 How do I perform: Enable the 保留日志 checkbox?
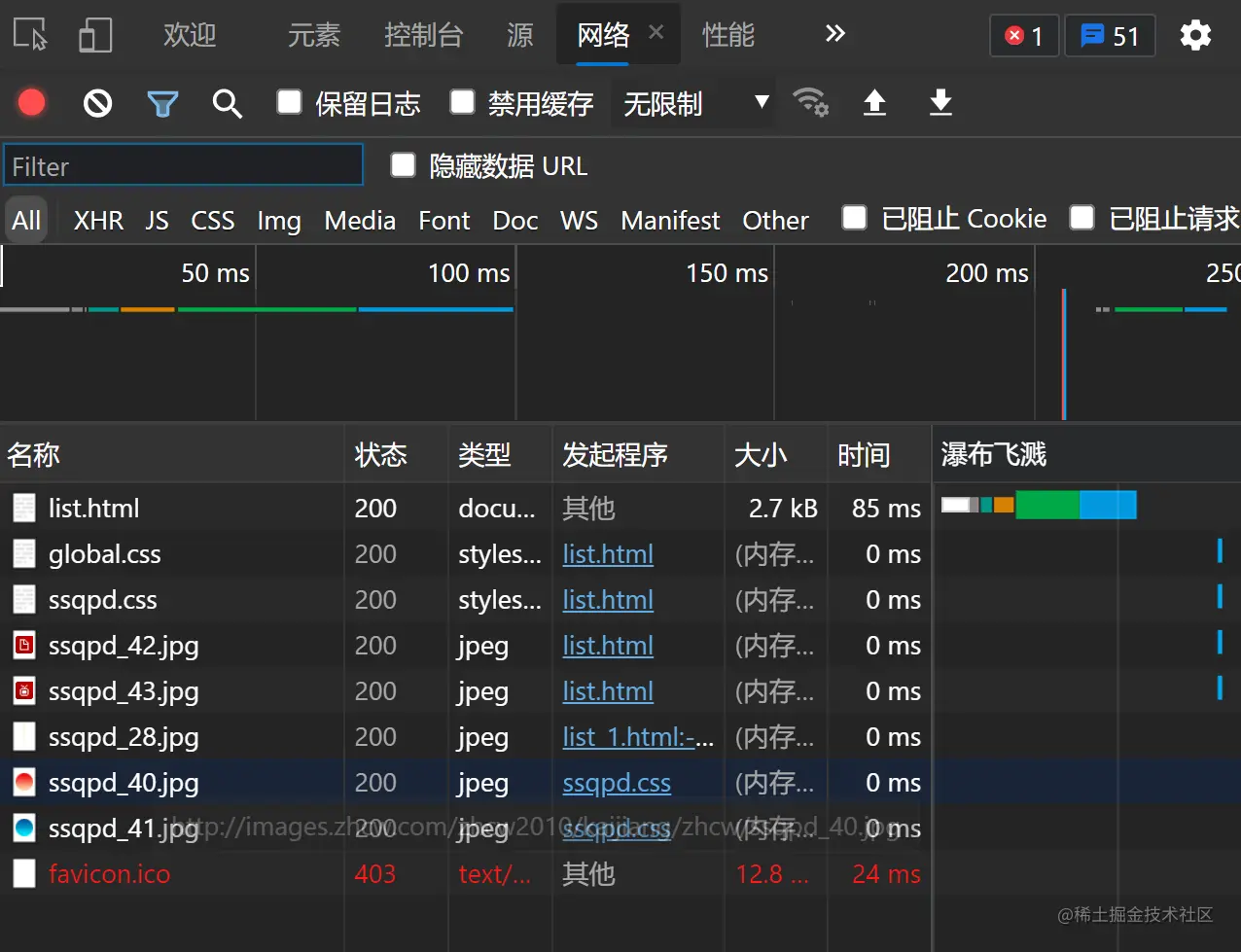coord(289,102)
